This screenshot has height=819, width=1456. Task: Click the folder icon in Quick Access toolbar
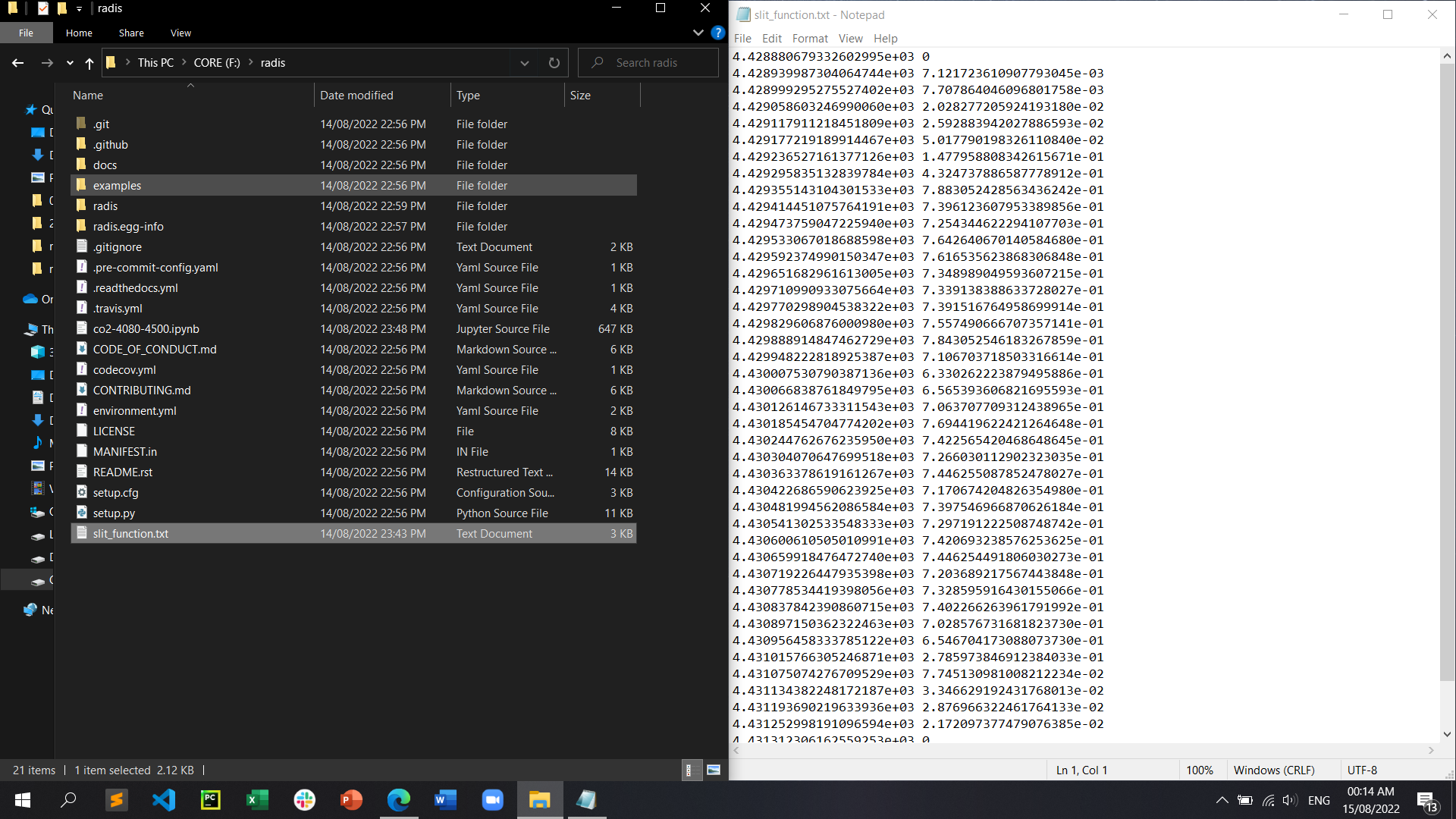click(61, 8)
